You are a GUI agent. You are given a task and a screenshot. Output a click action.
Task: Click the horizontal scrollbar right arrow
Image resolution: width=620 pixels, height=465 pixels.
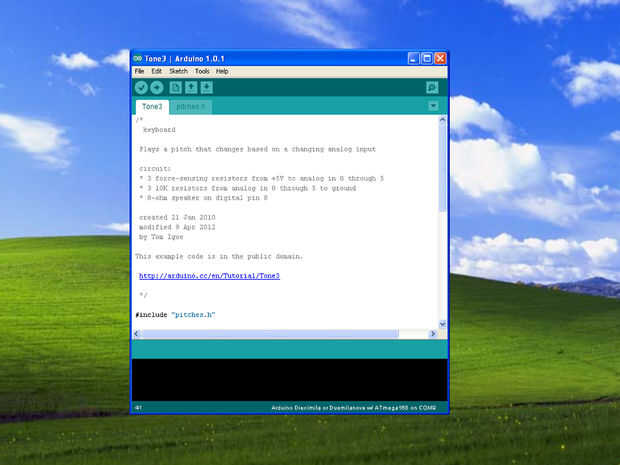pos(433,334)
